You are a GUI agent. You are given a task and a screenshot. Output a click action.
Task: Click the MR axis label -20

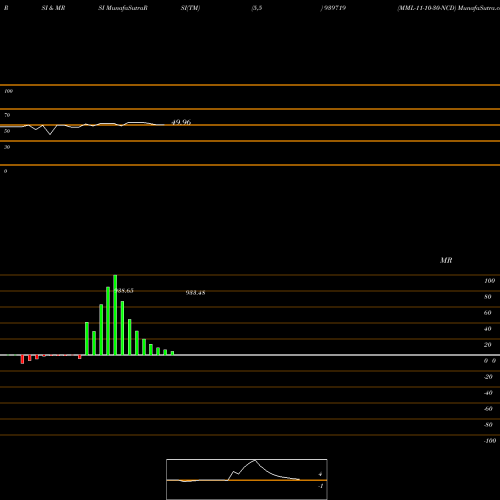pos(488,377)
